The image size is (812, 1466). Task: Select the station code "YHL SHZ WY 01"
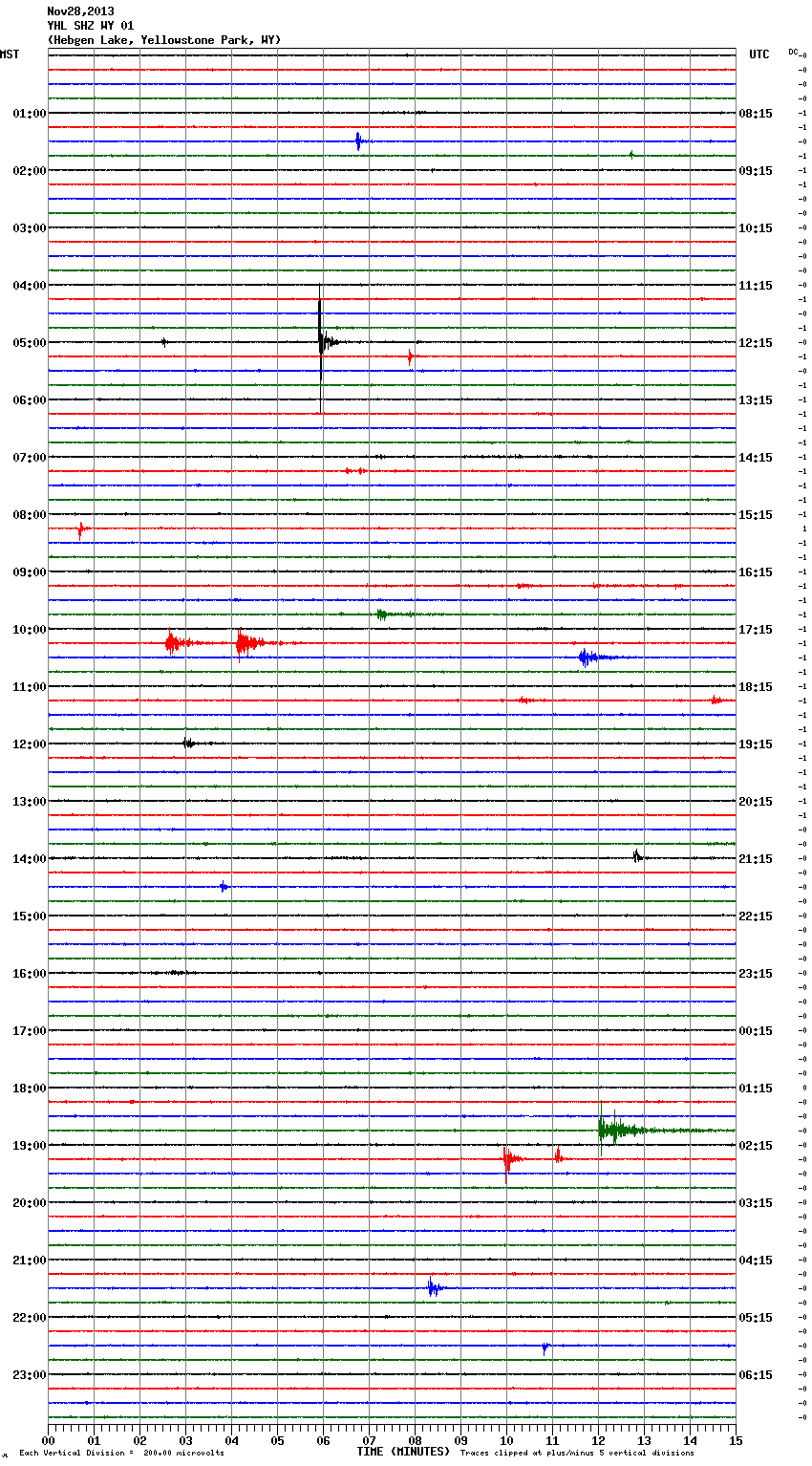91,26
